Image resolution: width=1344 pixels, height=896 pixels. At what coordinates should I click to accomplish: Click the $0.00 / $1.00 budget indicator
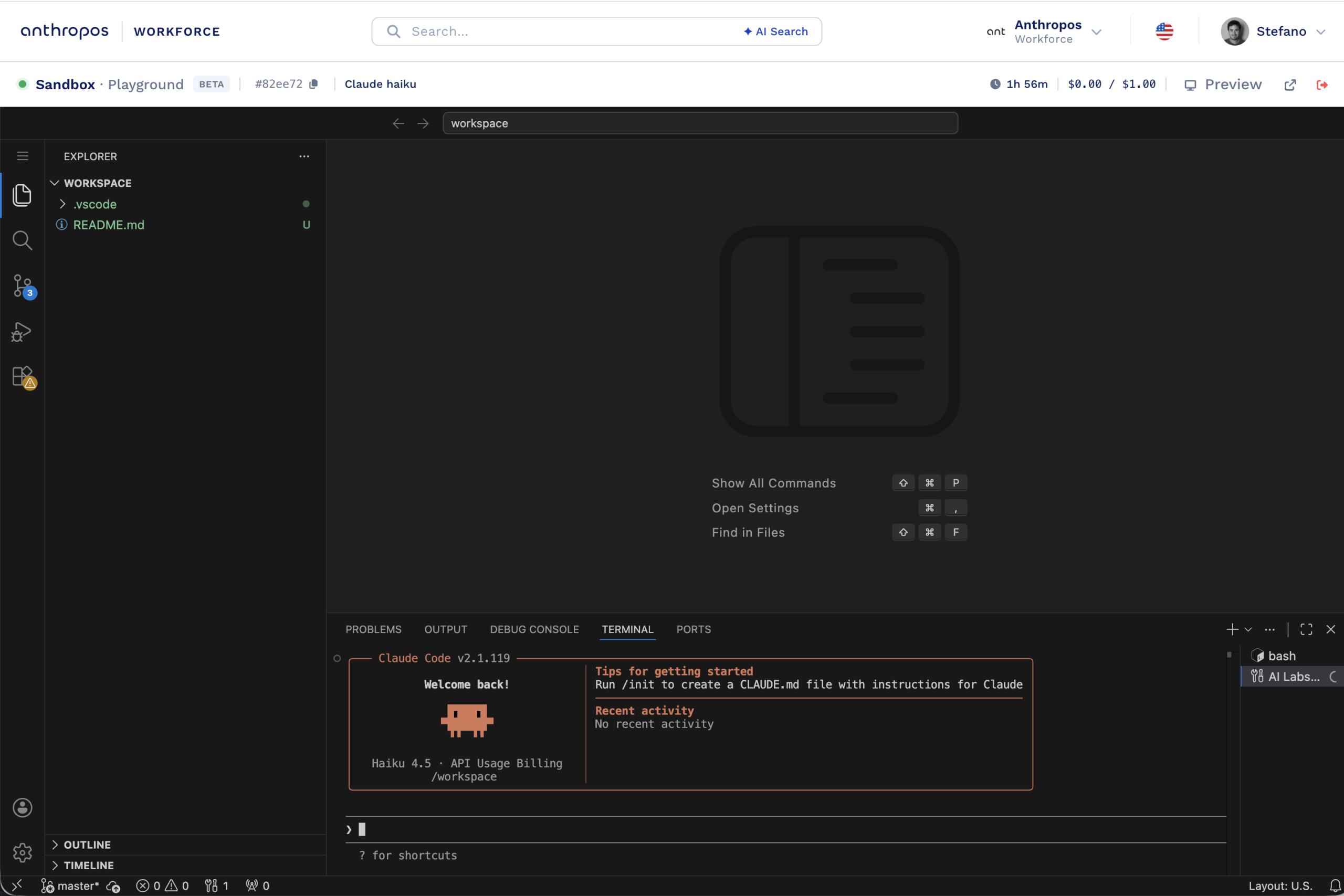point(1111,84)
